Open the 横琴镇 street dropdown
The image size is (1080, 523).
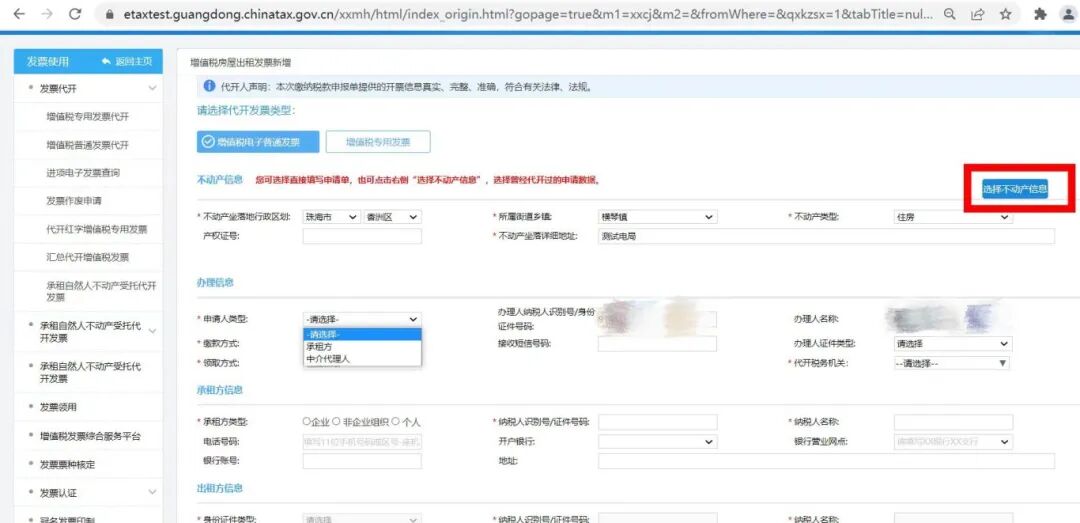[x=657, y=217]
